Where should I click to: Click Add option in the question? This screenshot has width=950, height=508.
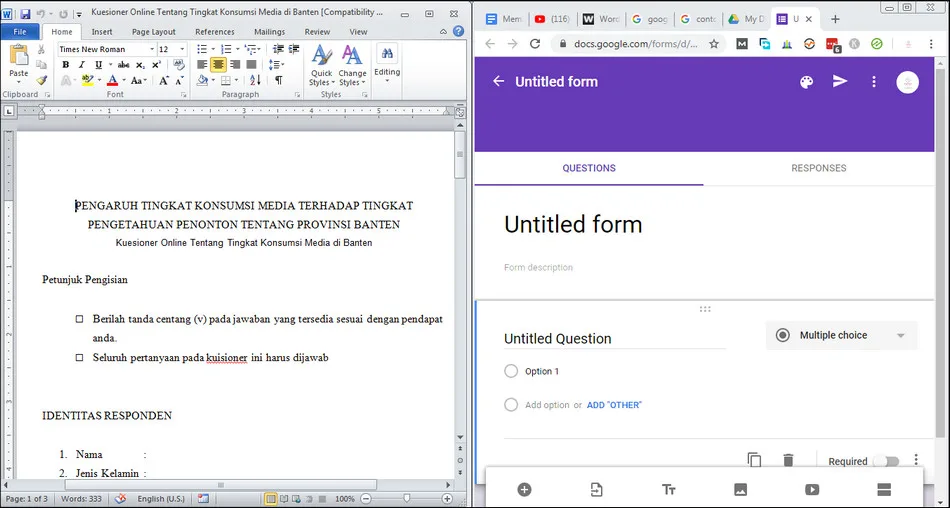(x=547, y=405)
